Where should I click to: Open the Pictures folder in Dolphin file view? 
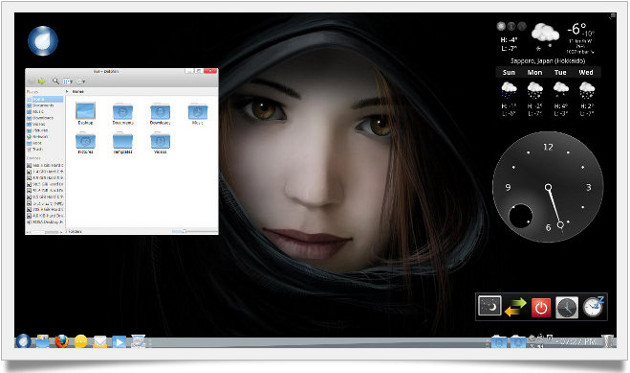pyautogui.click(x=85, y=143)
